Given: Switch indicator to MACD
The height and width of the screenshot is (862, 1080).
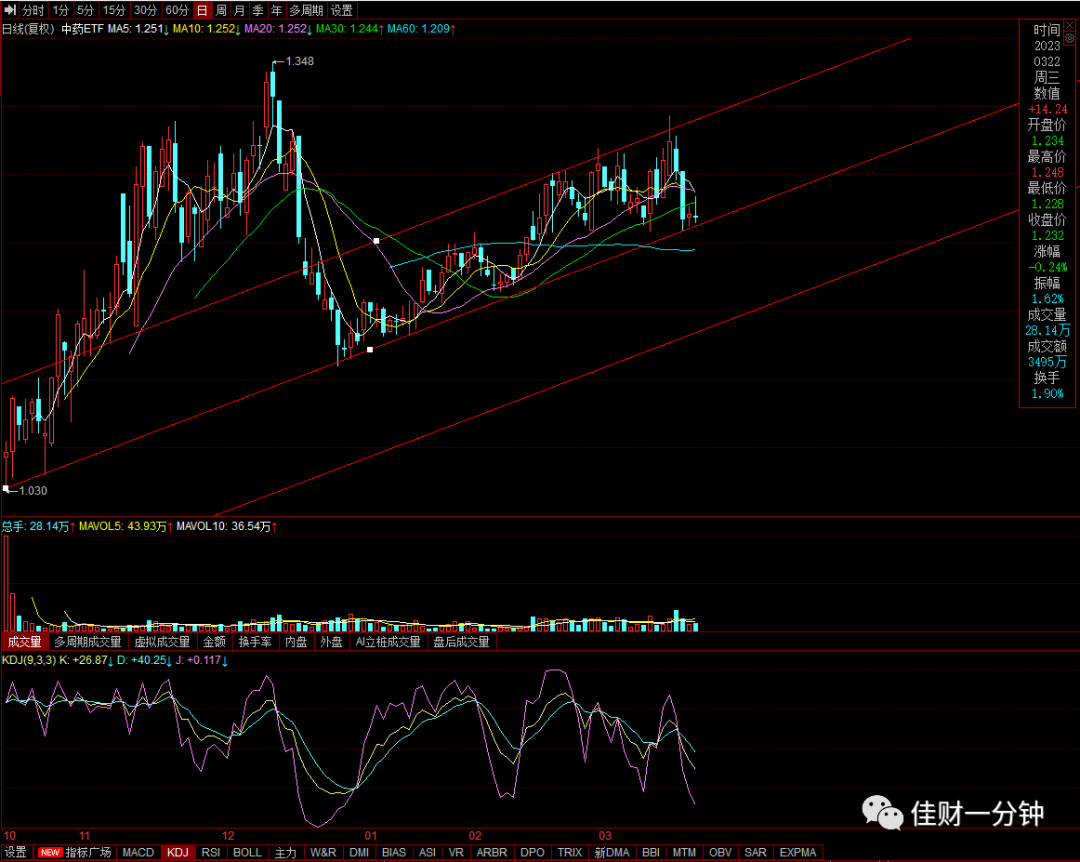Looking at the screenshot, I should coord(138,852).
